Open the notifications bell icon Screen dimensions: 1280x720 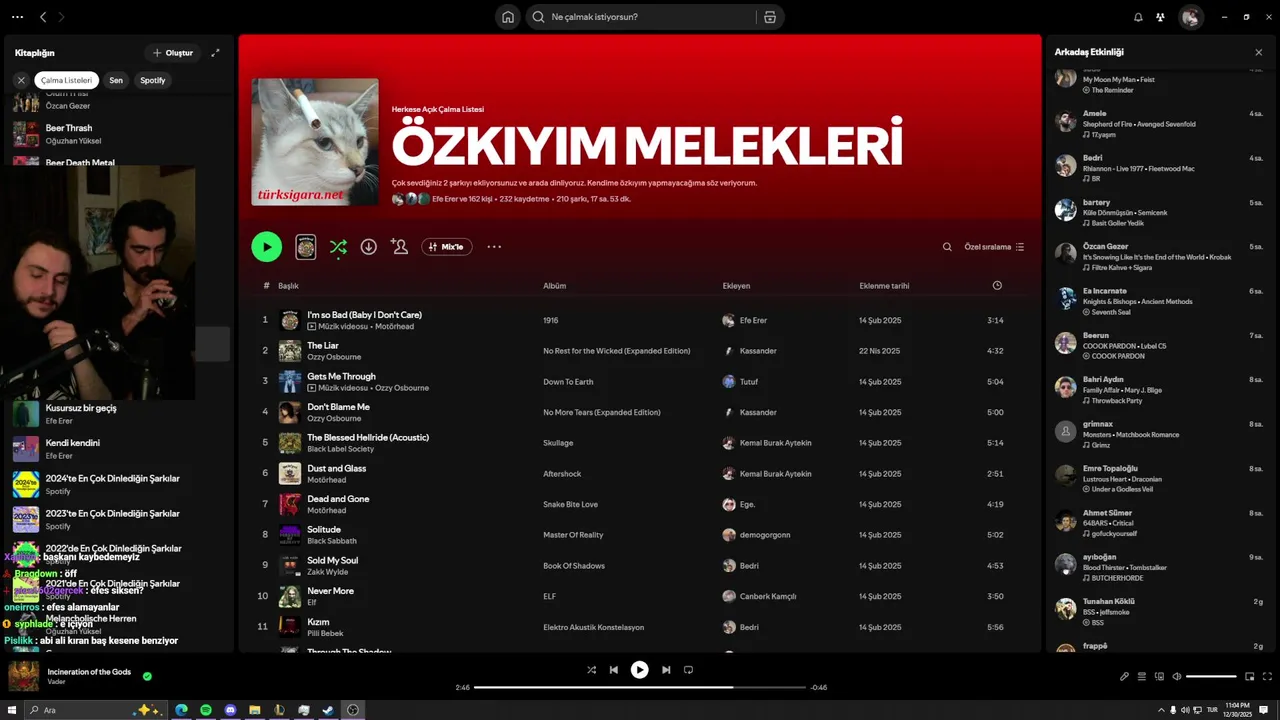1138,17
